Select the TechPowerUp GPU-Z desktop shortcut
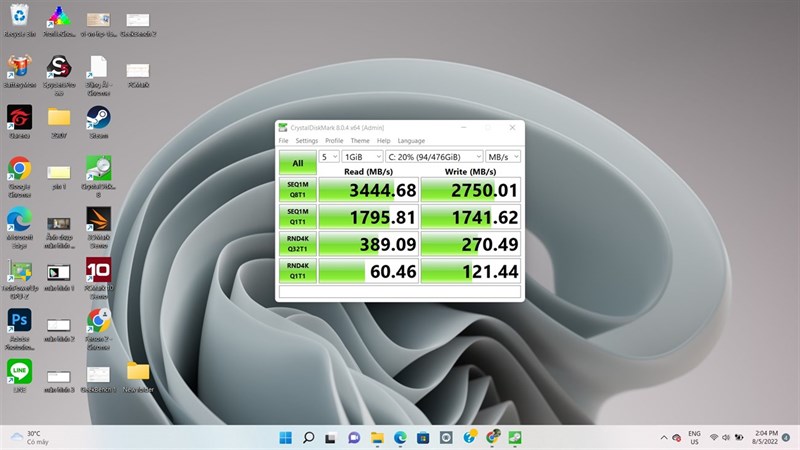Screen dimensions: 800x450 point(19,279)
